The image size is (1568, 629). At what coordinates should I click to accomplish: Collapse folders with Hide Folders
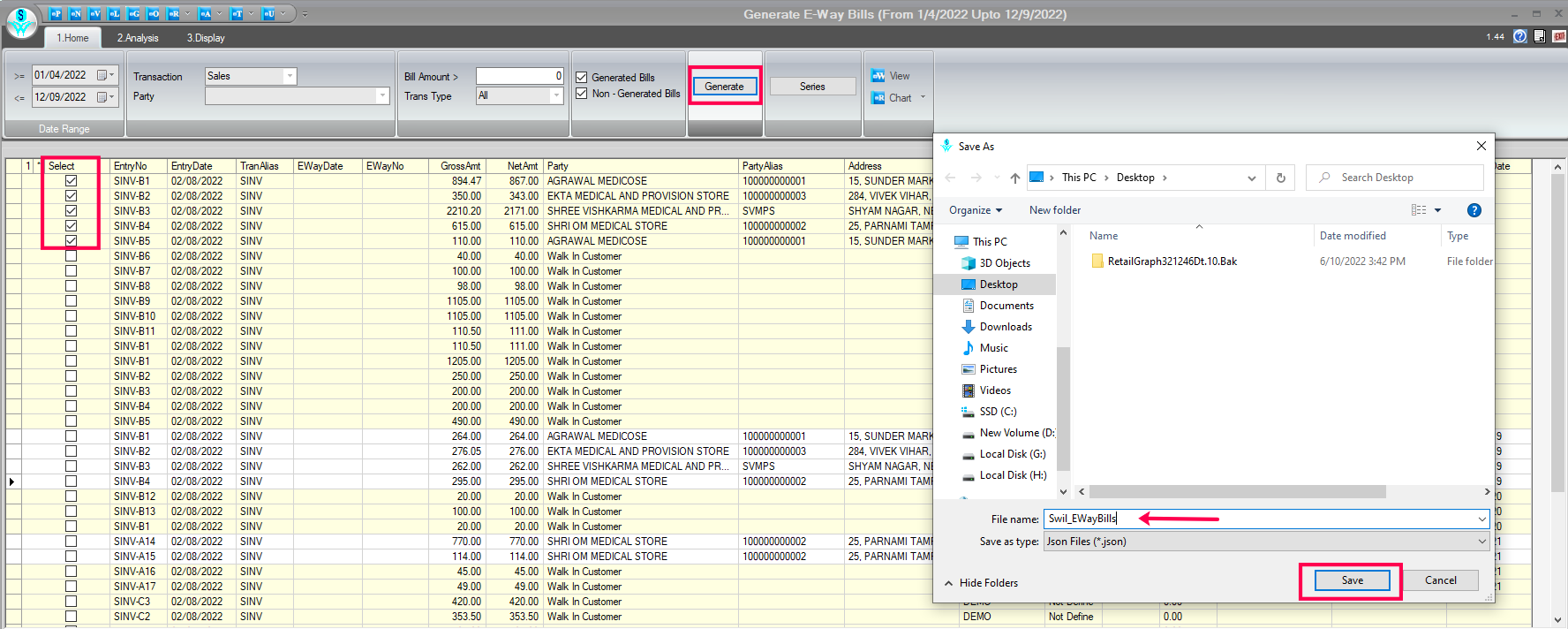coord(981,583)
